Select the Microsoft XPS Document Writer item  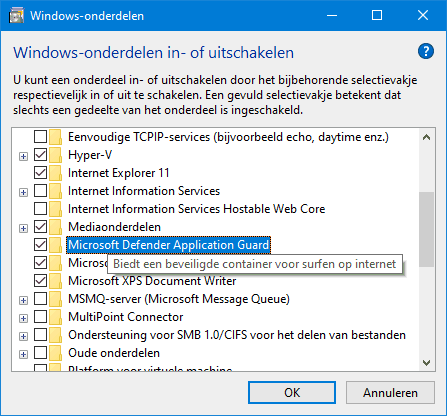(152, 281)
